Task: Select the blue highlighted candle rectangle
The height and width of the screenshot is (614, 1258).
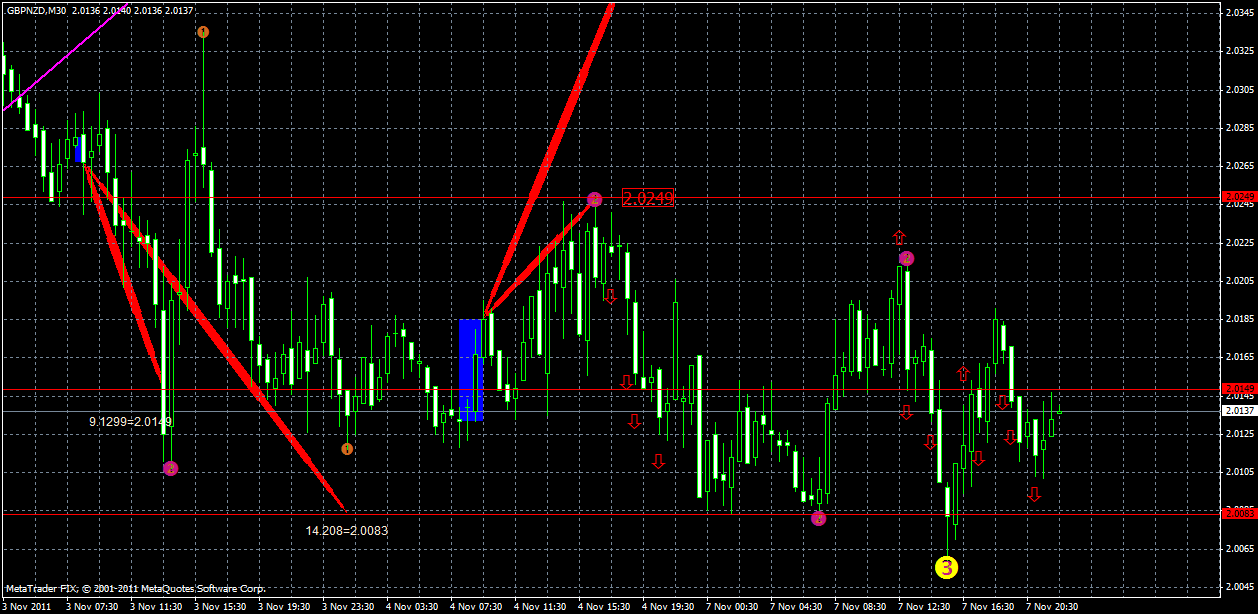Action: 472,368
